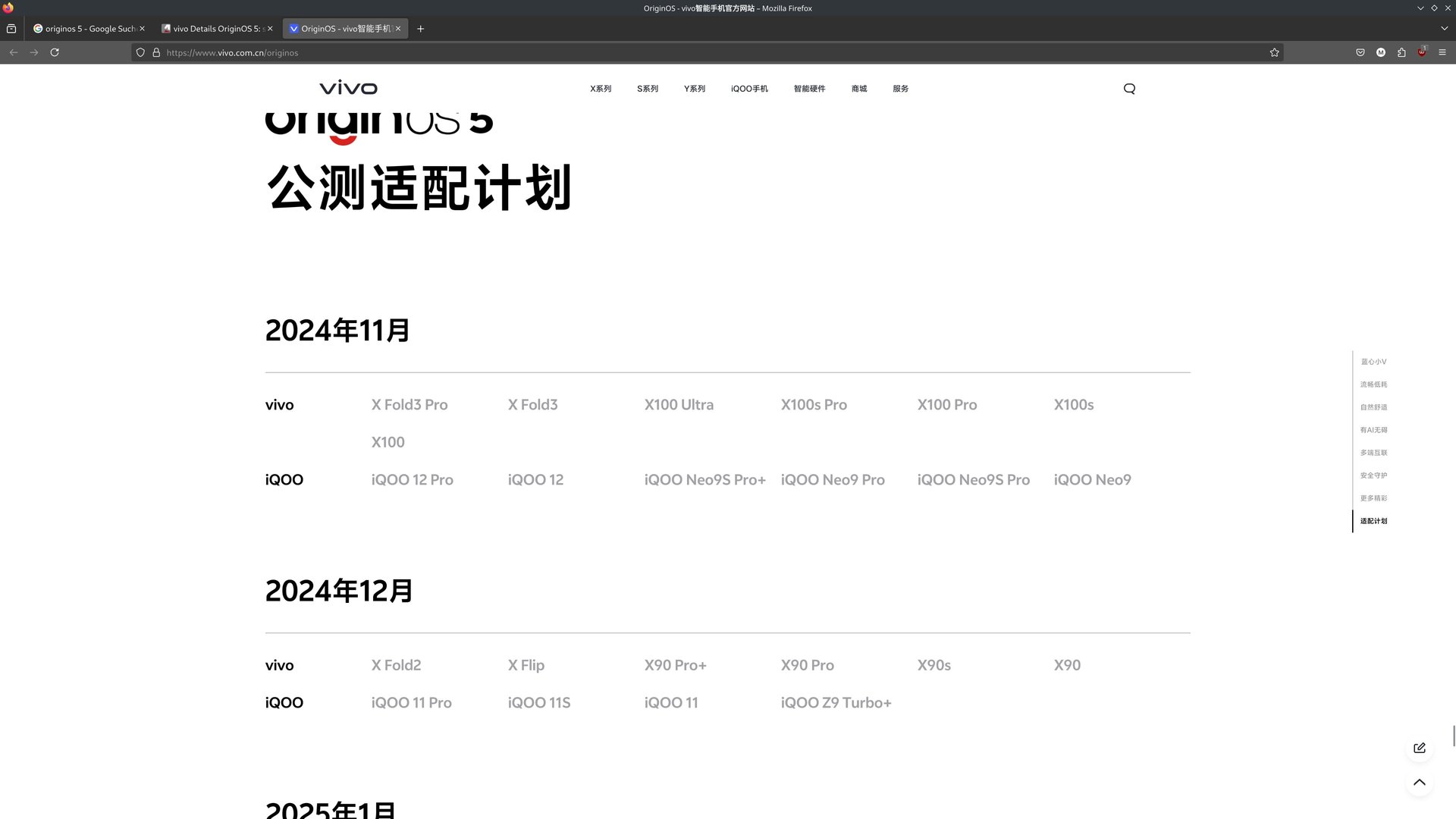Open the list-all-tabs dropdown arrow

[x=1445, y=28]
